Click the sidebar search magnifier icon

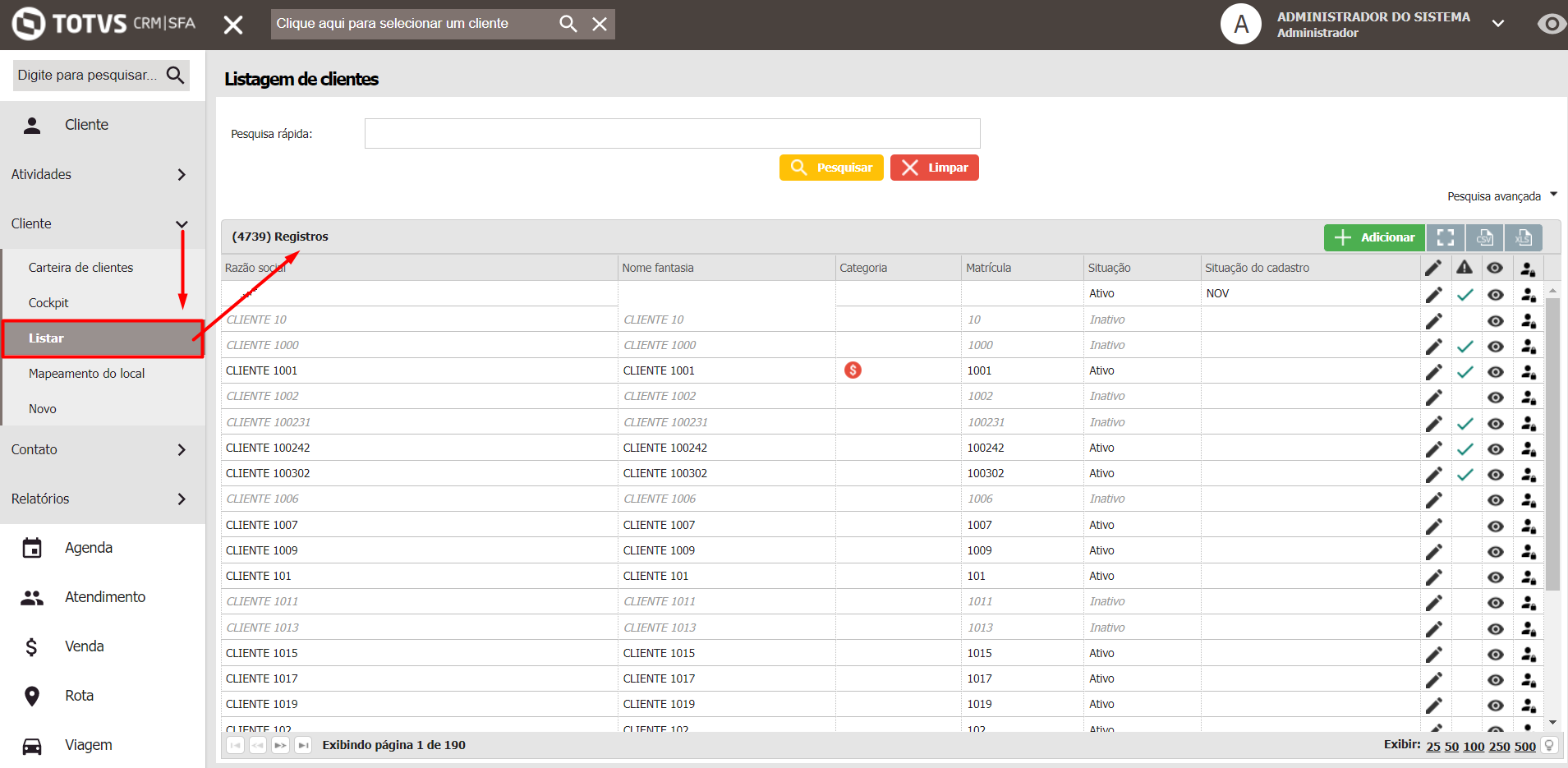click(x=175, y=75)
